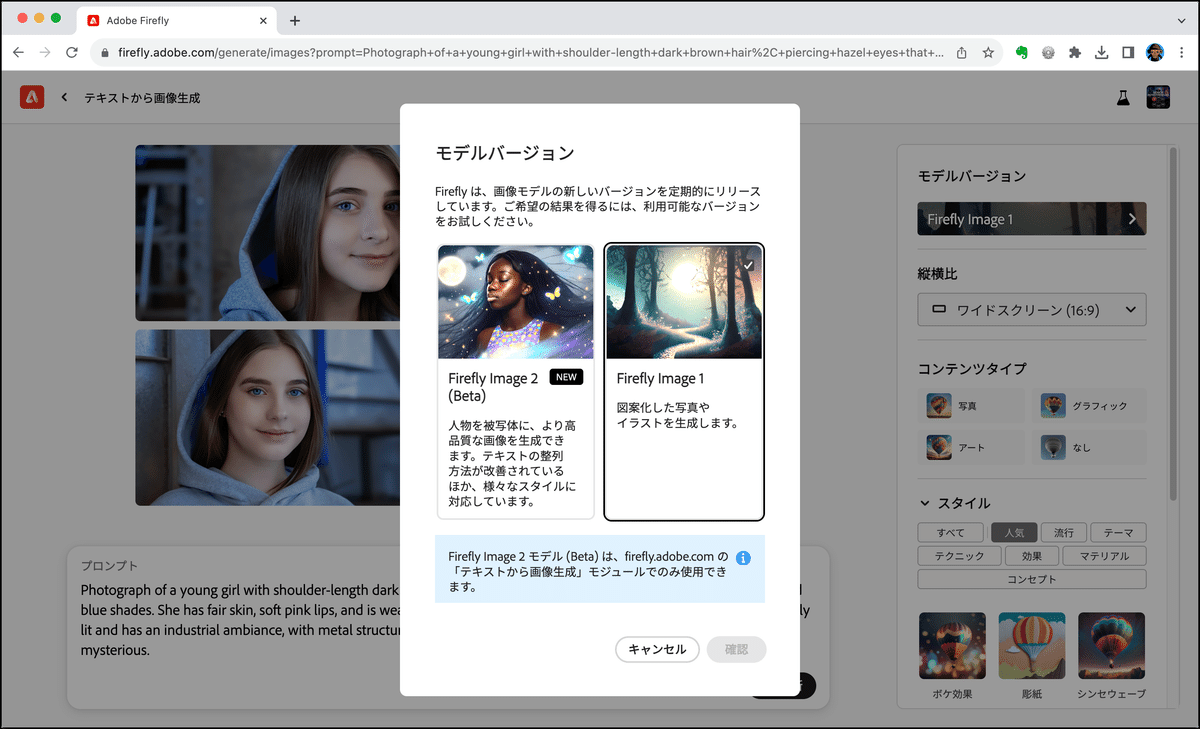This screenshot has height=729, width=1200.
Task: Open the Extensions puzzle icon
Action: pos(1075,52)
